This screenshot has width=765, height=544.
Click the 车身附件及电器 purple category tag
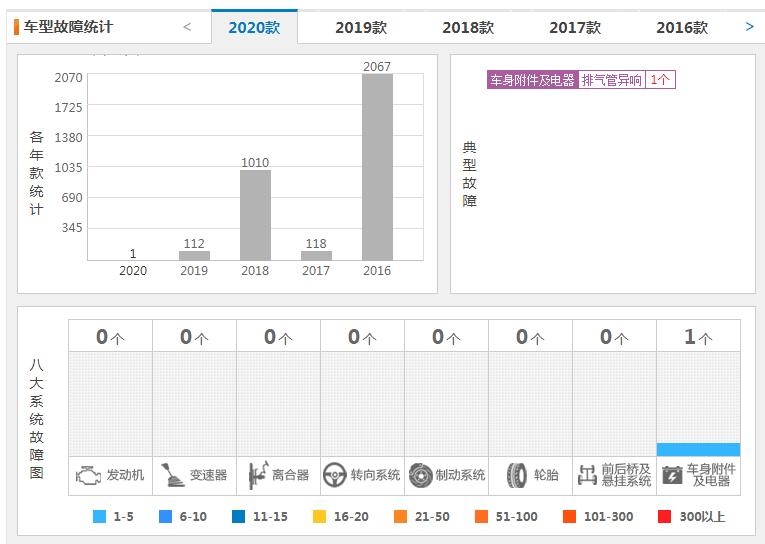pos(533,80)
